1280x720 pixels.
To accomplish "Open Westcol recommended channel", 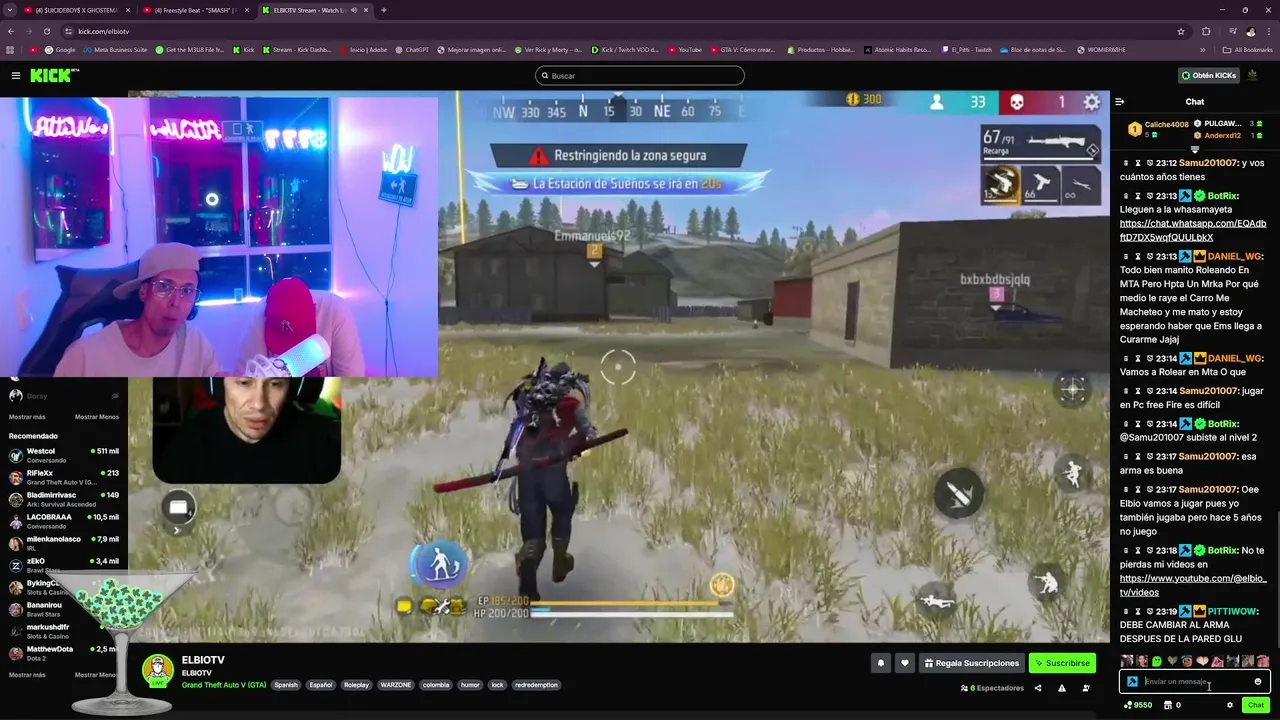I will coord(64,455).
